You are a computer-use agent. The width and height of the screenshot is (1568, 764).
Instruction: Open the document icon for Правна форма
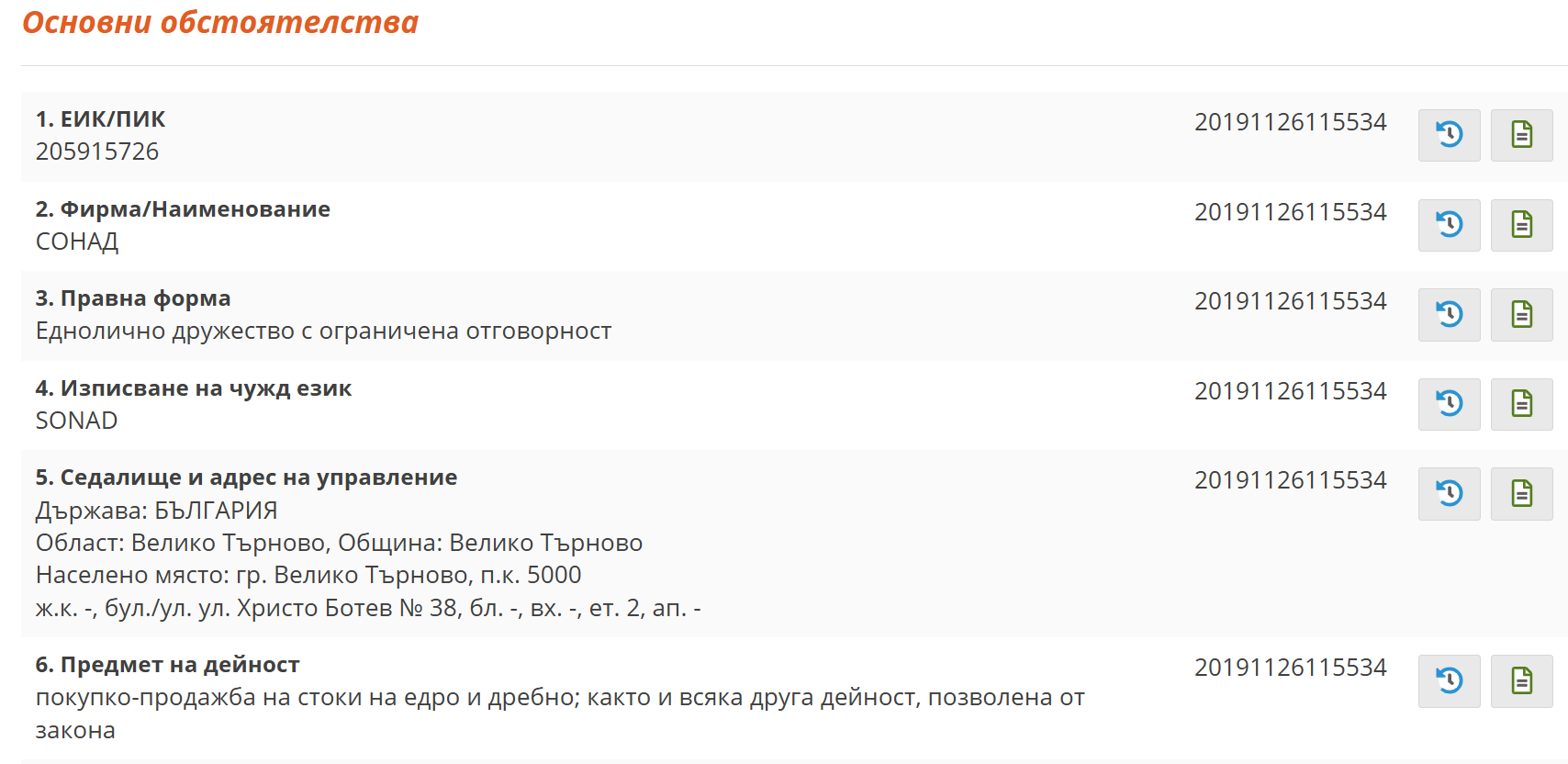(x=1523, y=314)
